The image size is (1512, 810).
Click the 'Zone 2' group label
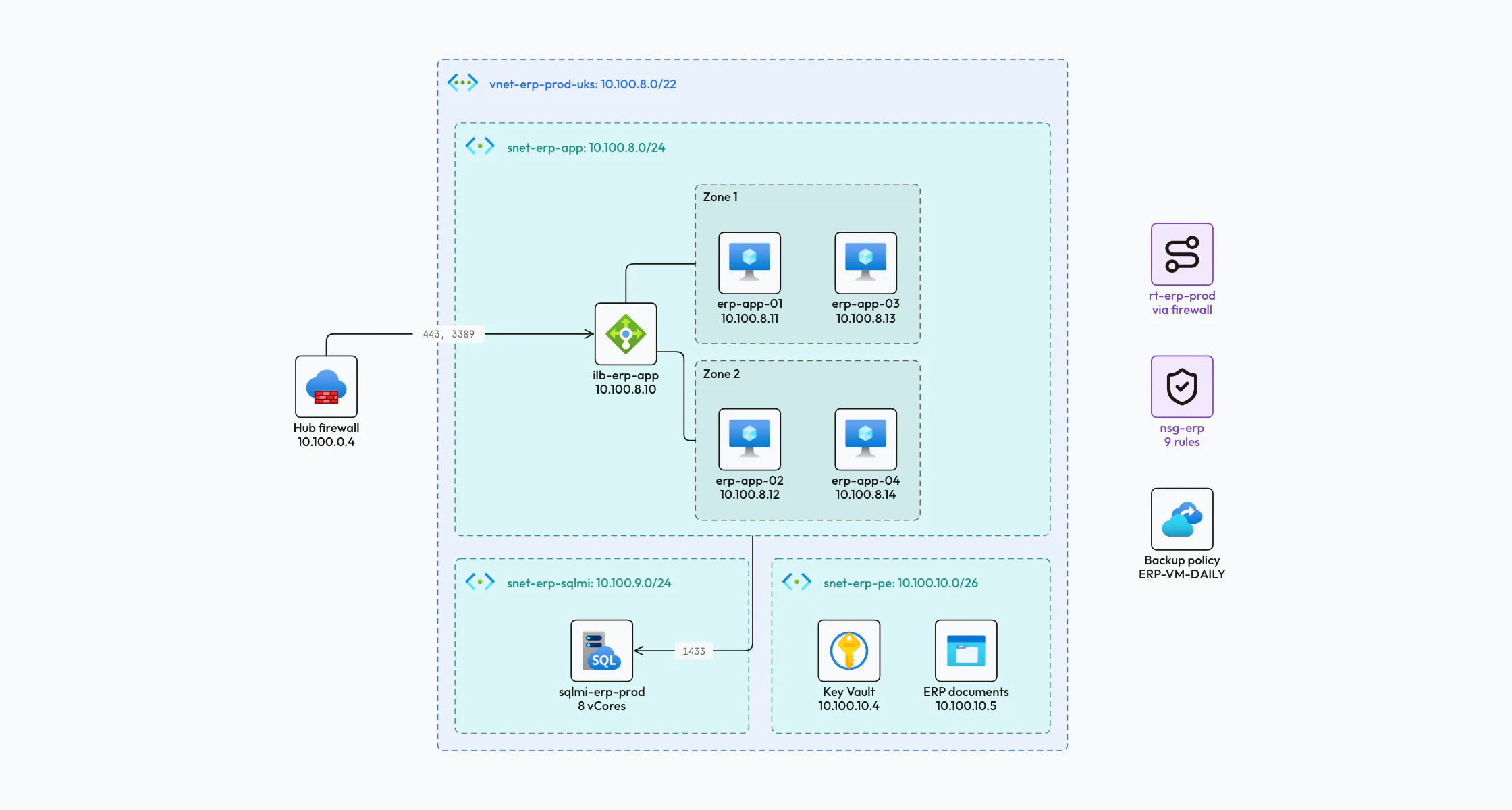pyautogui.click(x=721, y=374)
